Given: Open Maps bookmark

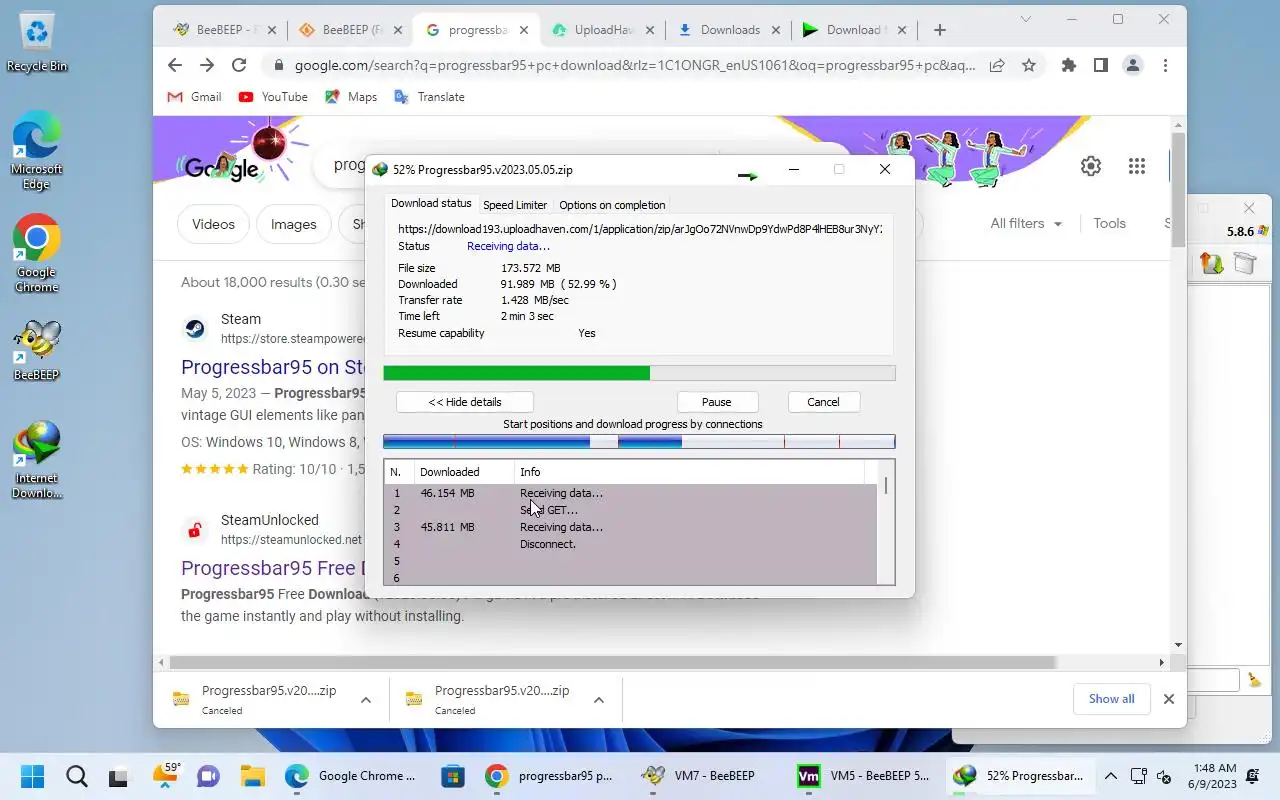Looking at the screenshot, I should click(351, 97).
